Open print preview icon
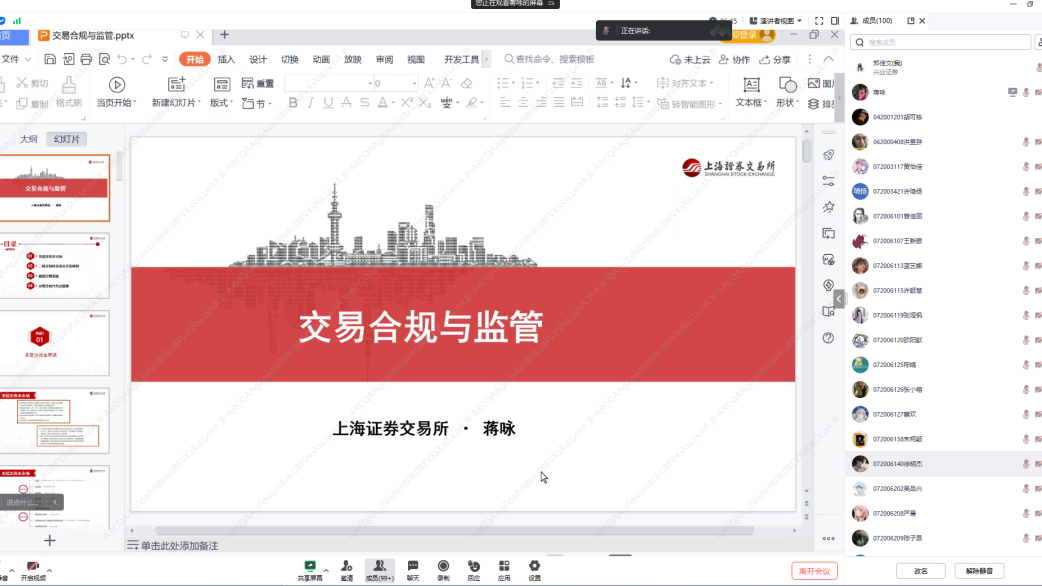 pyautogui.click(x=104, y=59)
